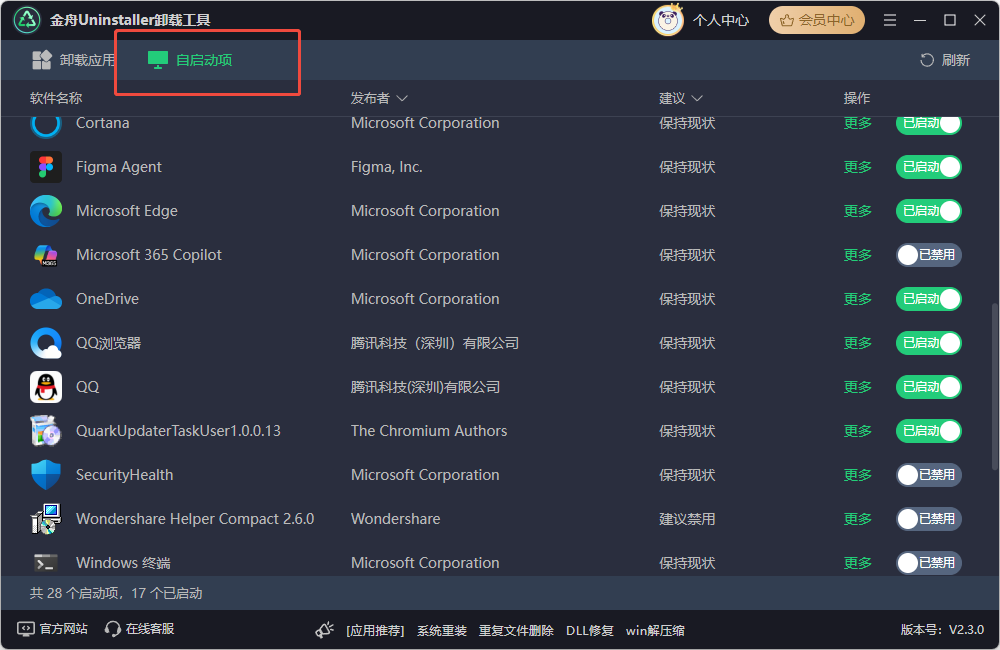Click the 自启动项 monitor icon
The height and width of the screenshot is (650, 1000).
(158, 60)
